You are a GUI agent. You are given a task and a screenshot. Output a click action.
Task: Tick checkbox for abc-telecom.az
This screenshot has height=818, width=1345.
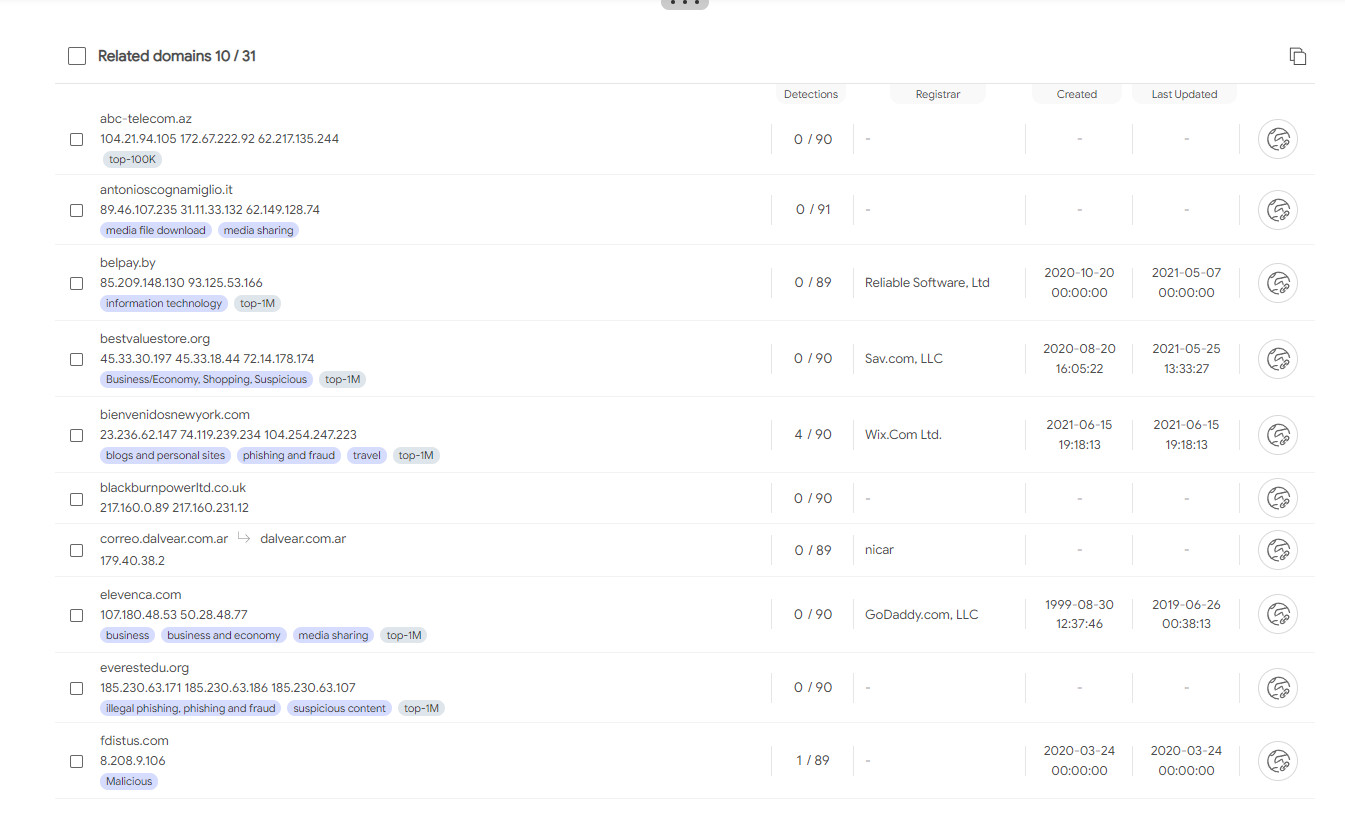point(76,139)
